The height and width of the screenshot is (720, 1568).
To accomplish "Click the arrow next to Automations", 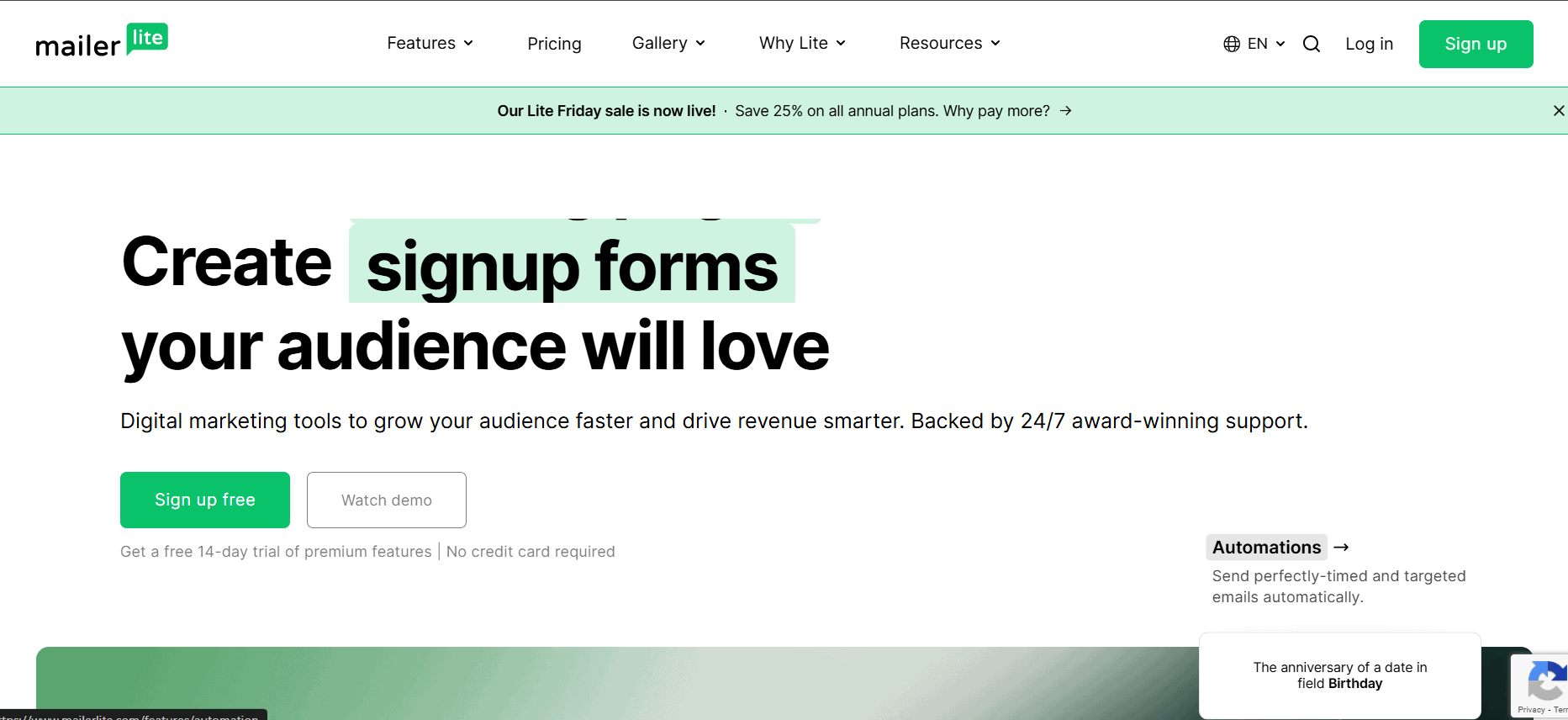I will coord(1342,548).
